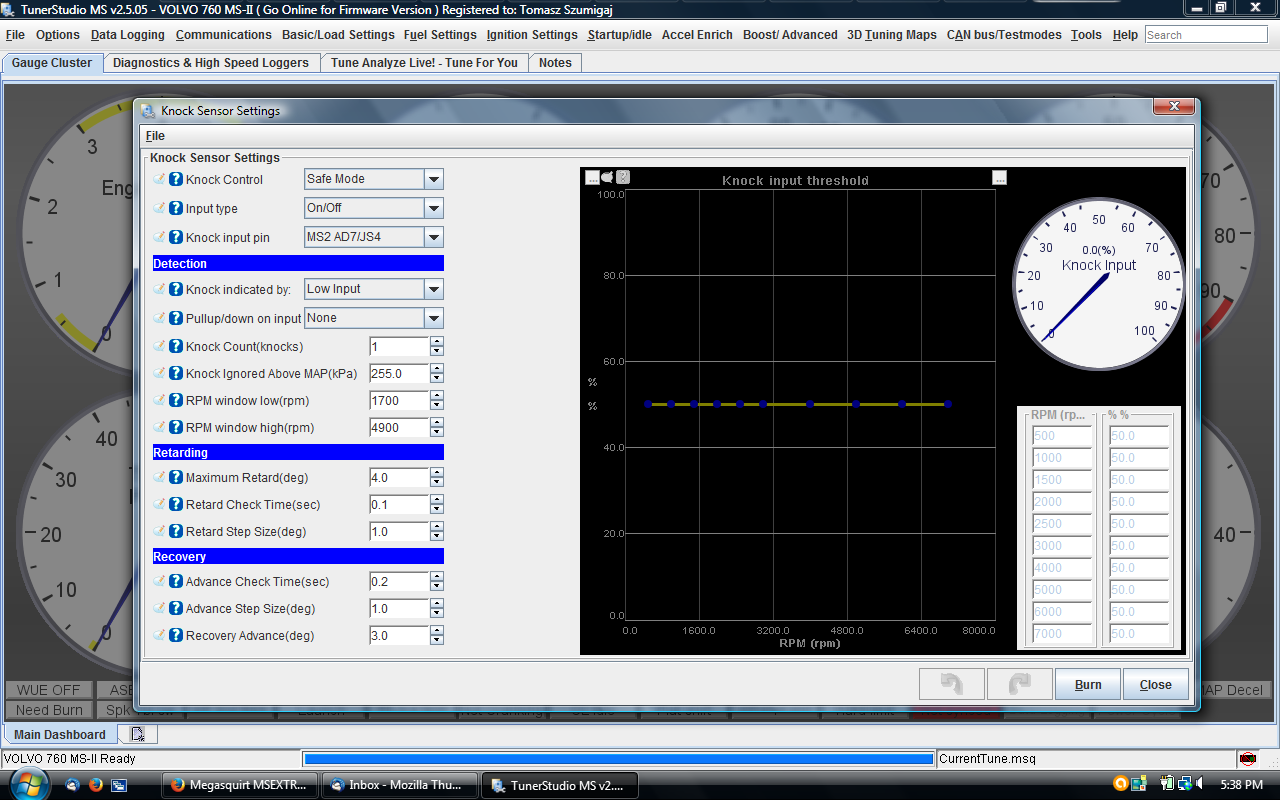The width and height of the screenshot is (1280, 800).
Task: Click the Close button in dialog
Action: click(x=1155, y=685)
